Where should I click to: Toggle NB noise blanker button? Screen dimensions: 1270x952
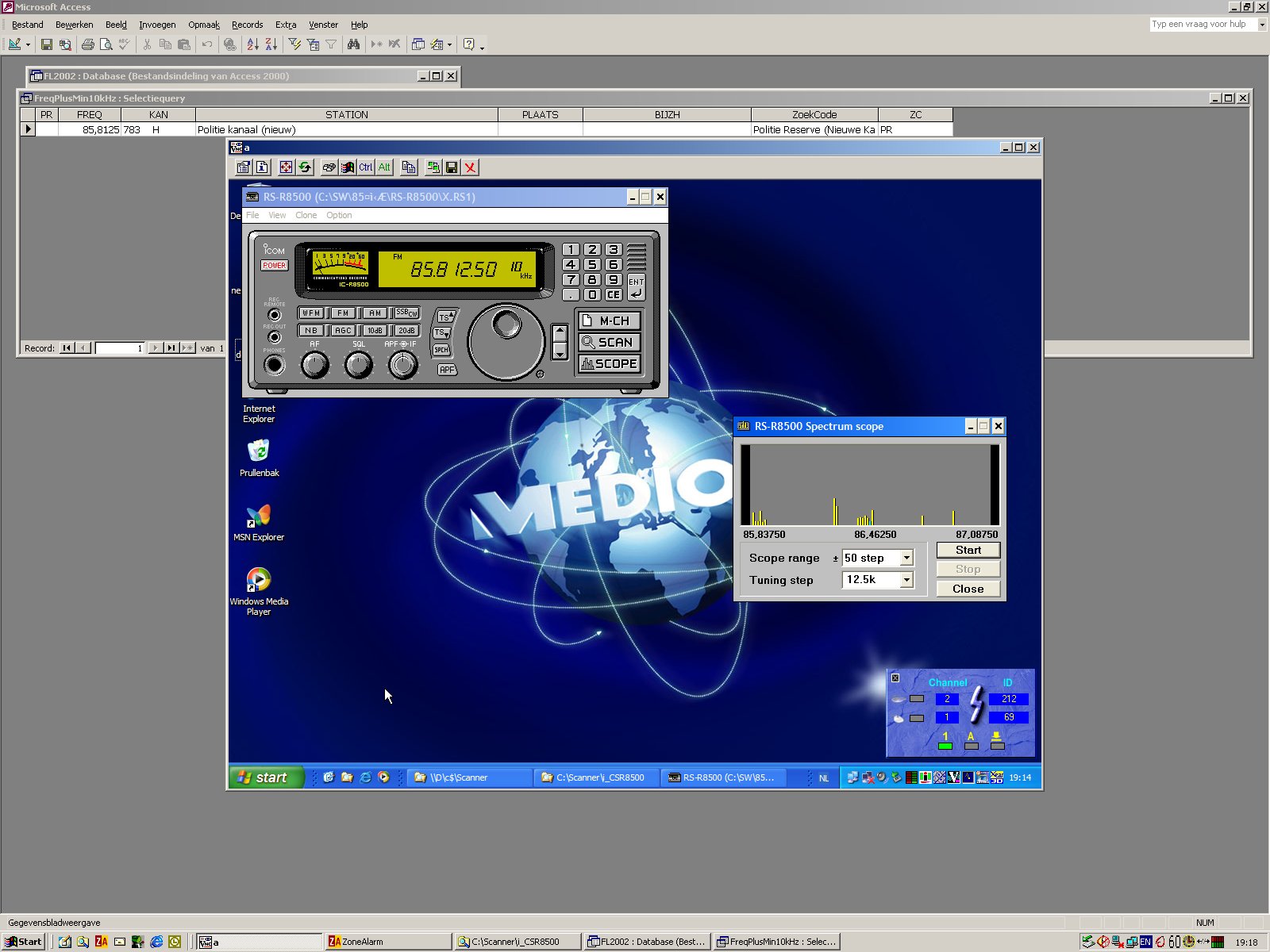311,331
